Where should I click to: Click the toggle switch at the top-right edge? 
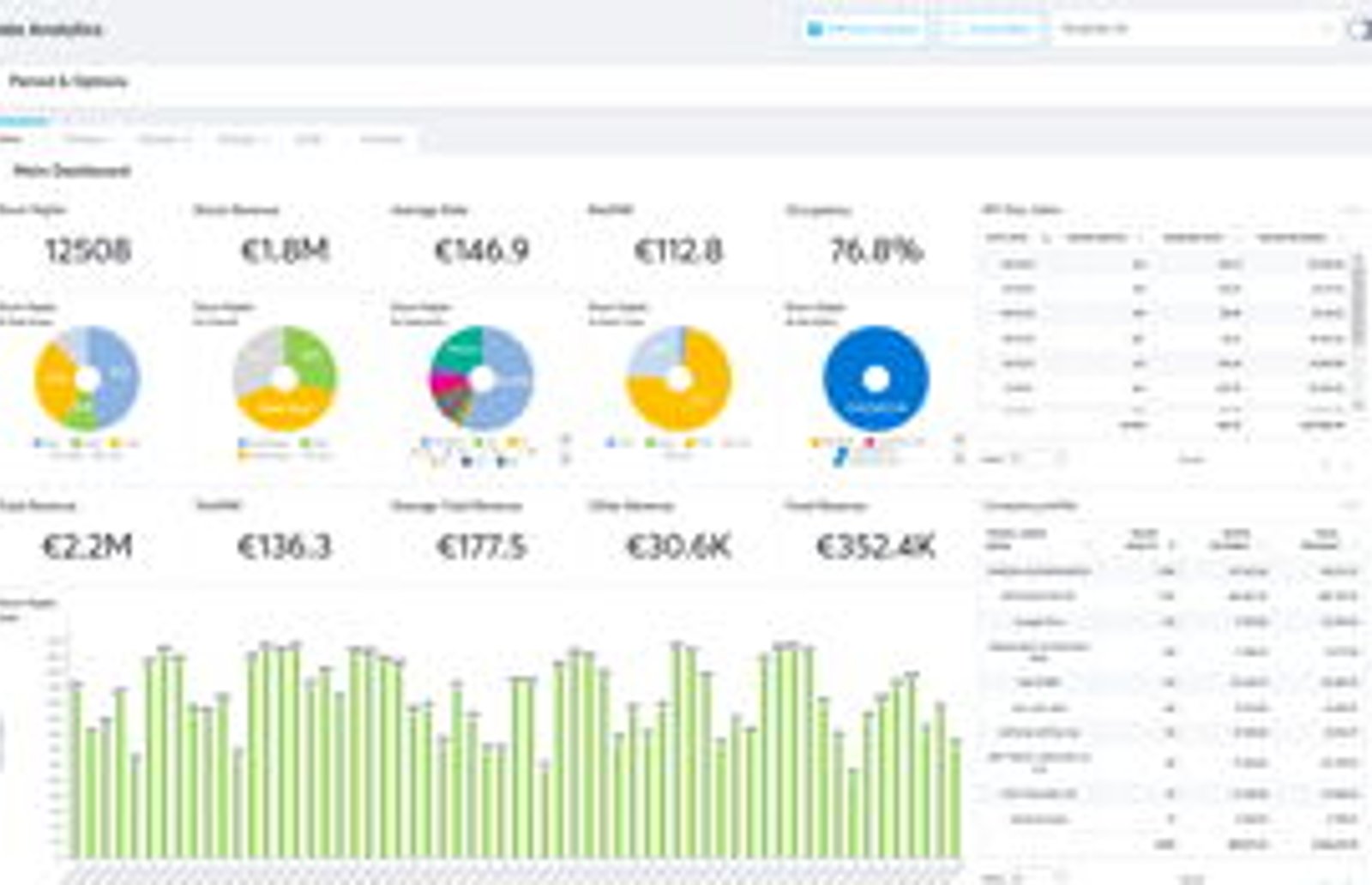1361,29
